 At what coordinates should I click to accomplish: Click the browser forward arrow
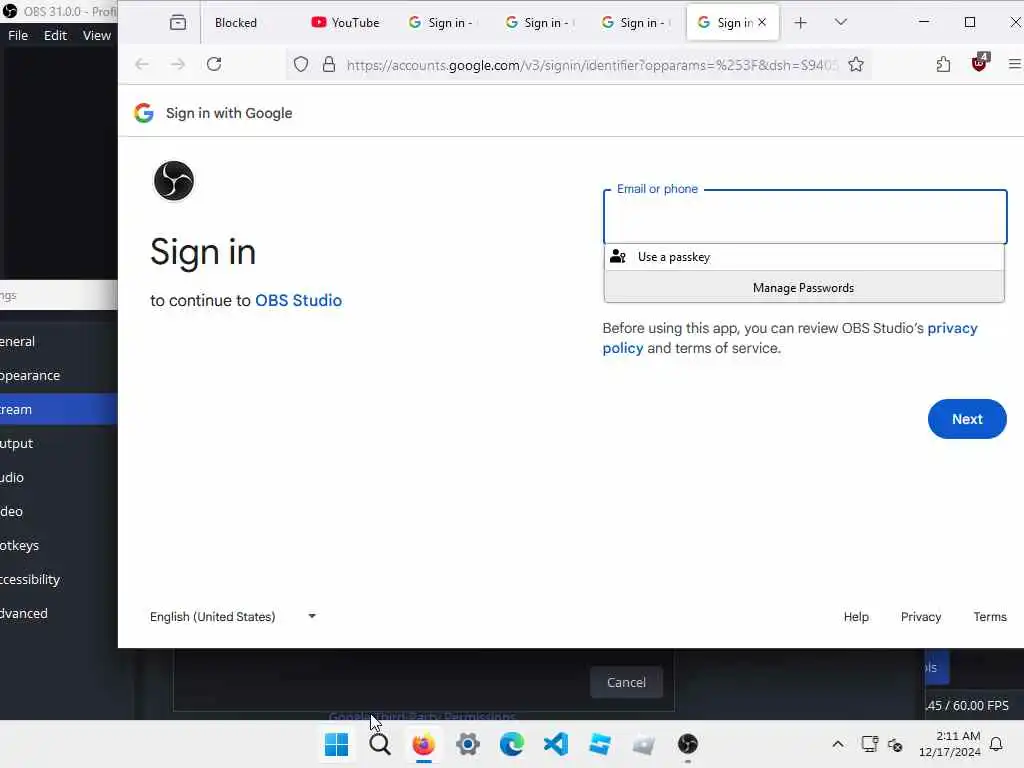178,64
